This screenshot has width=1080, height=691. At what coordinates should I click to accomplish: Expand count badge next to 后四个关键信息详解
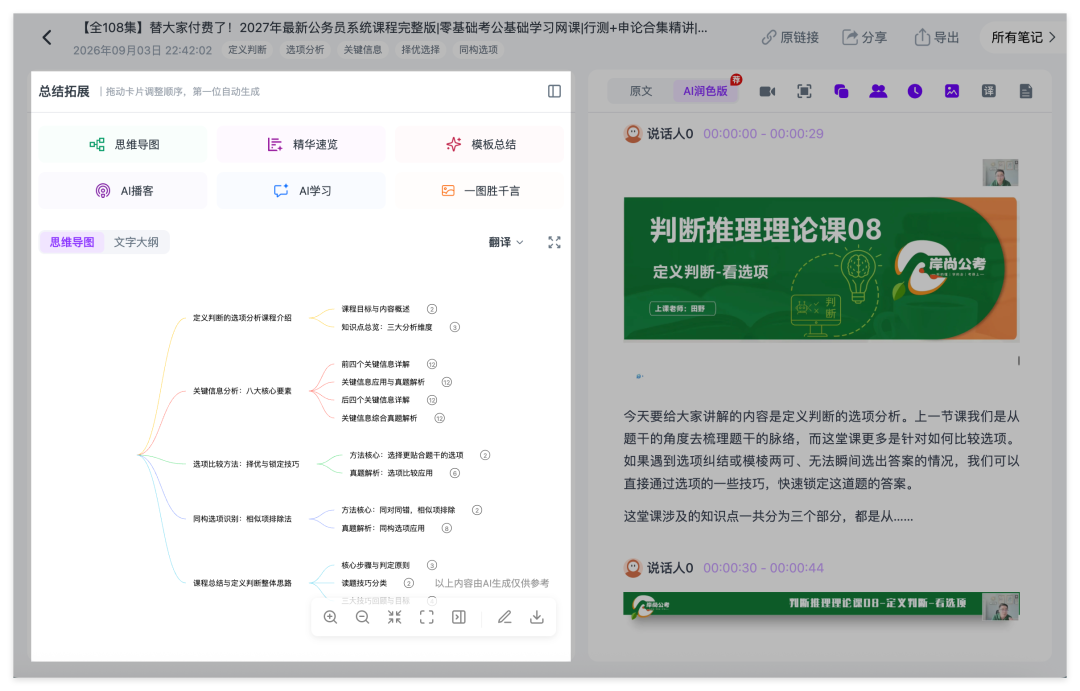[432, 400]
